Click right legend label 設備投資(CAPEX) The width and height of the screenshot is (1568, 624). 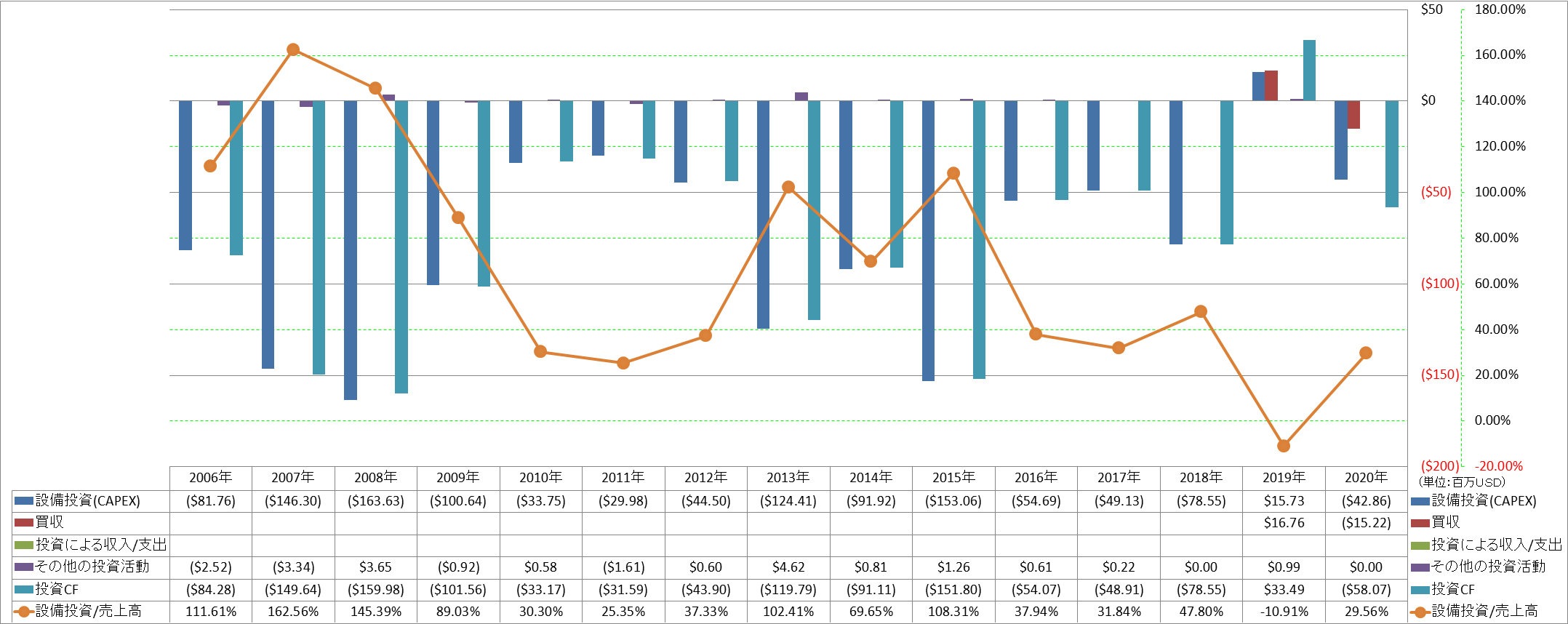[1484, 501]
